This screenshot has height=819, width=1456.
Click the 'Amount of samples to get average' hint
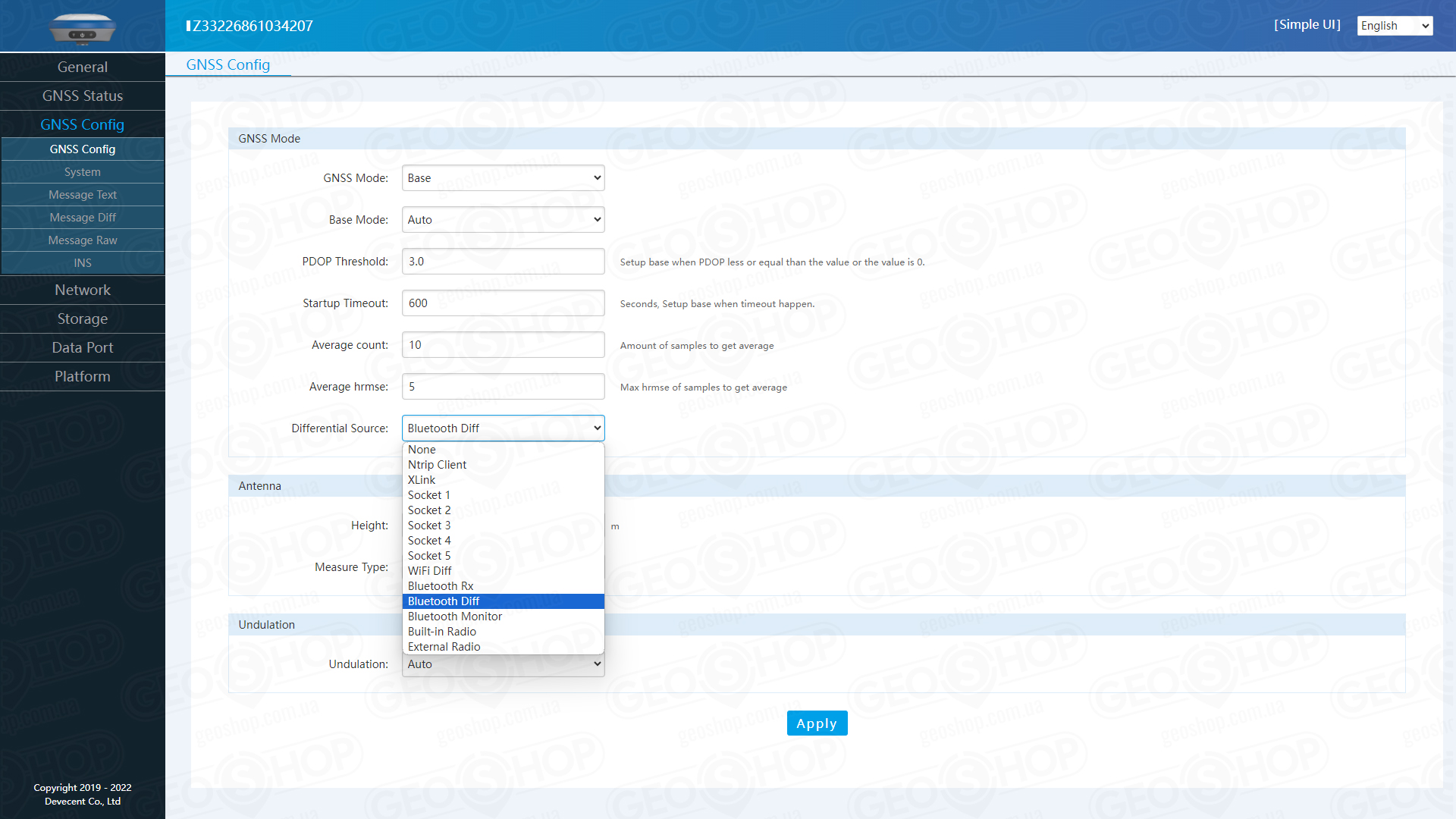pos(697,346)
